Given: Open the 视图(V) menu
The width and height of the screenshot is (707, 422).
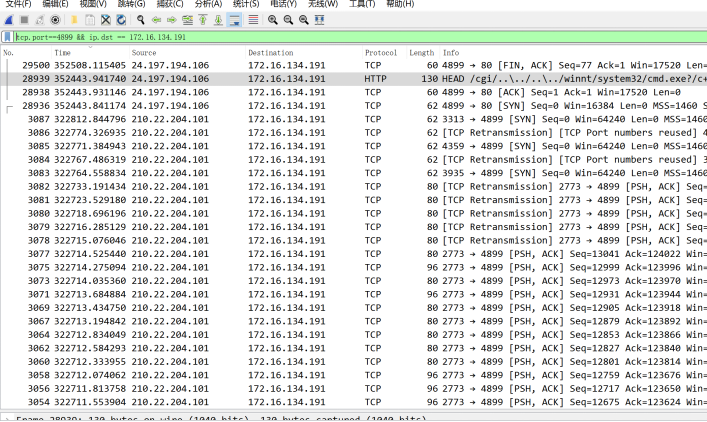Looking at the screenshot, I should [93, 4].
